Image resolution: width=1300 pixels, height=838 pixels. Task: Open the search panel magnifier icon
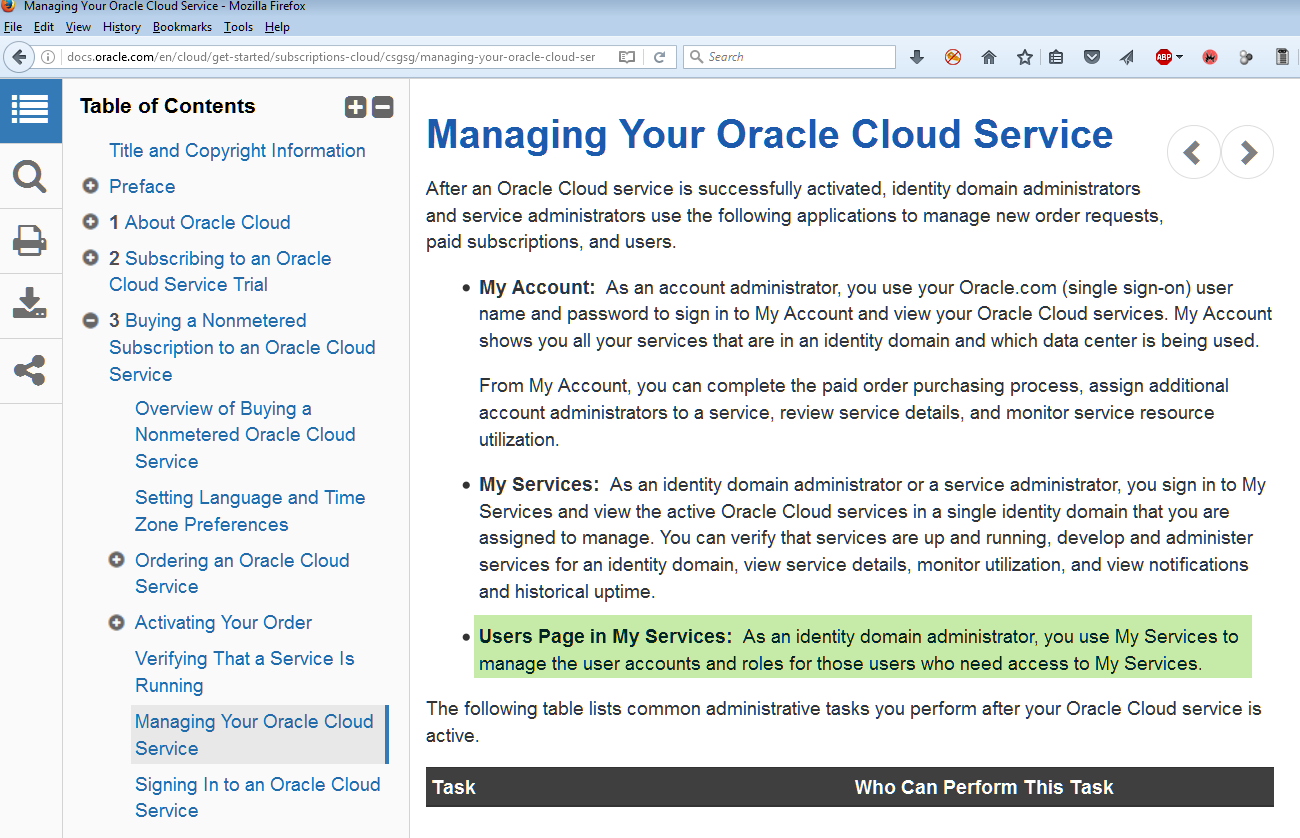click(30, 177)
